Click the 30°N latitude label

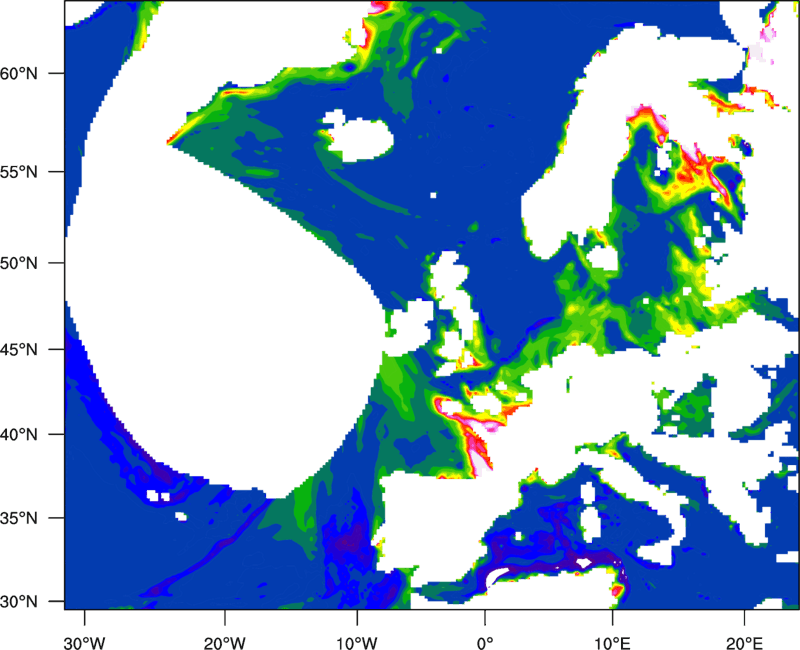click(19, 602)
